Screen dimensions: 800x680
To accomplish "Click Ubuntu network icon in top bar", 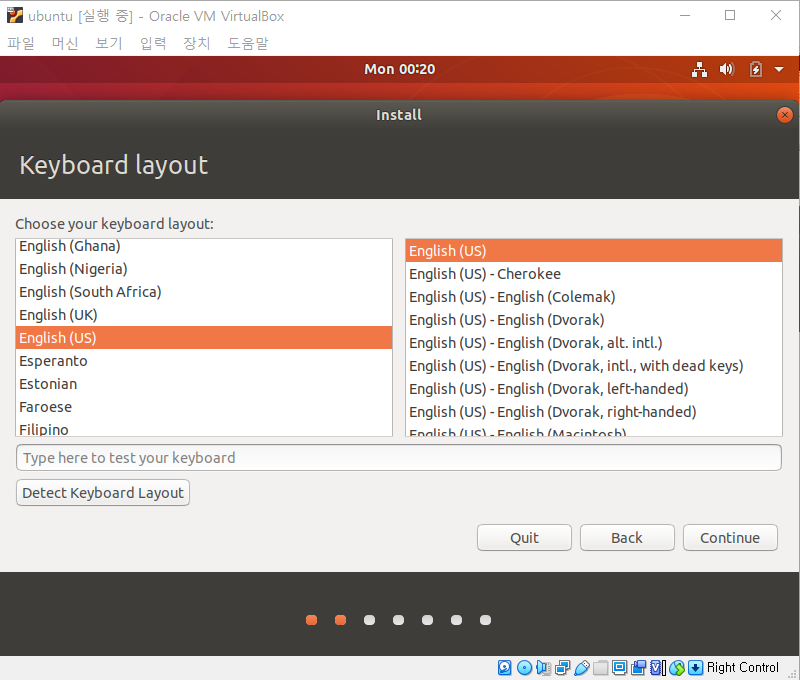I will coord(699,69).
